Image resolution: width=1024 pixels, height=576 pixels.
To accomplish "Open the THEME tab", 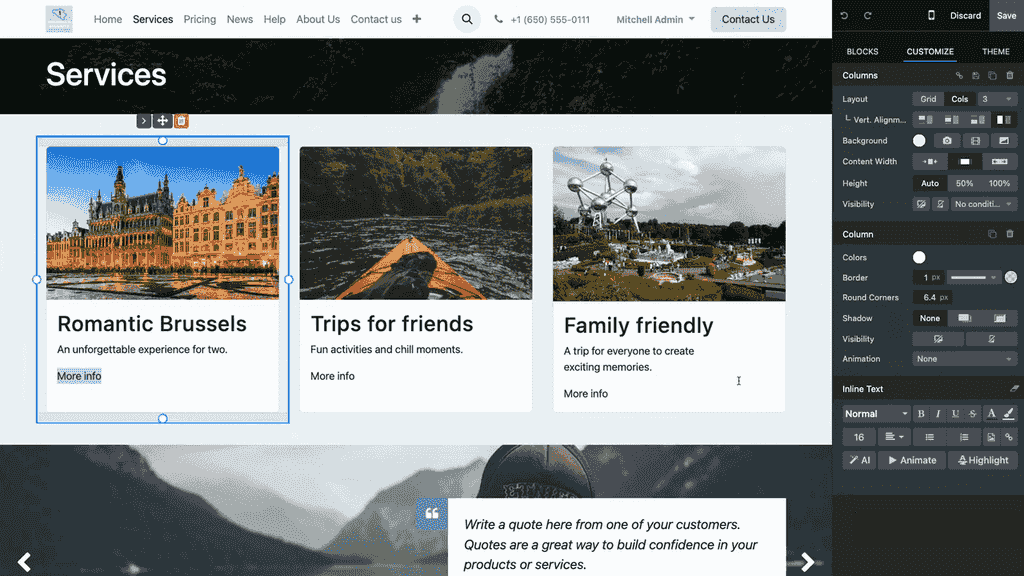I will 995,52.
